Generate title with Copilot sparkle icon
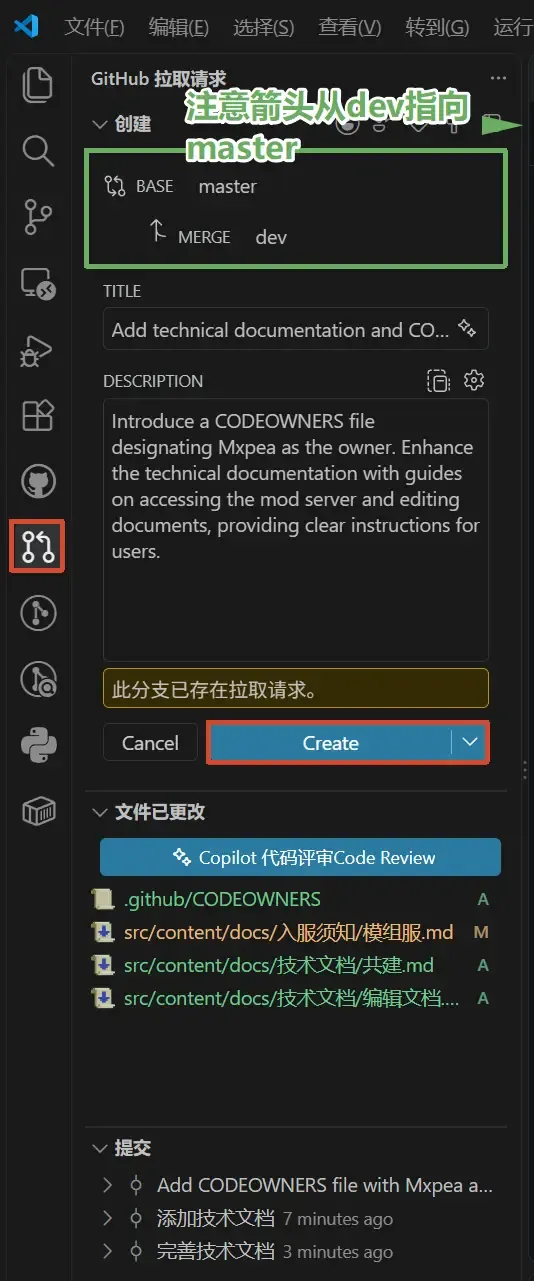The height and width of the screenshot is (1281, 534). coord(466,328)
